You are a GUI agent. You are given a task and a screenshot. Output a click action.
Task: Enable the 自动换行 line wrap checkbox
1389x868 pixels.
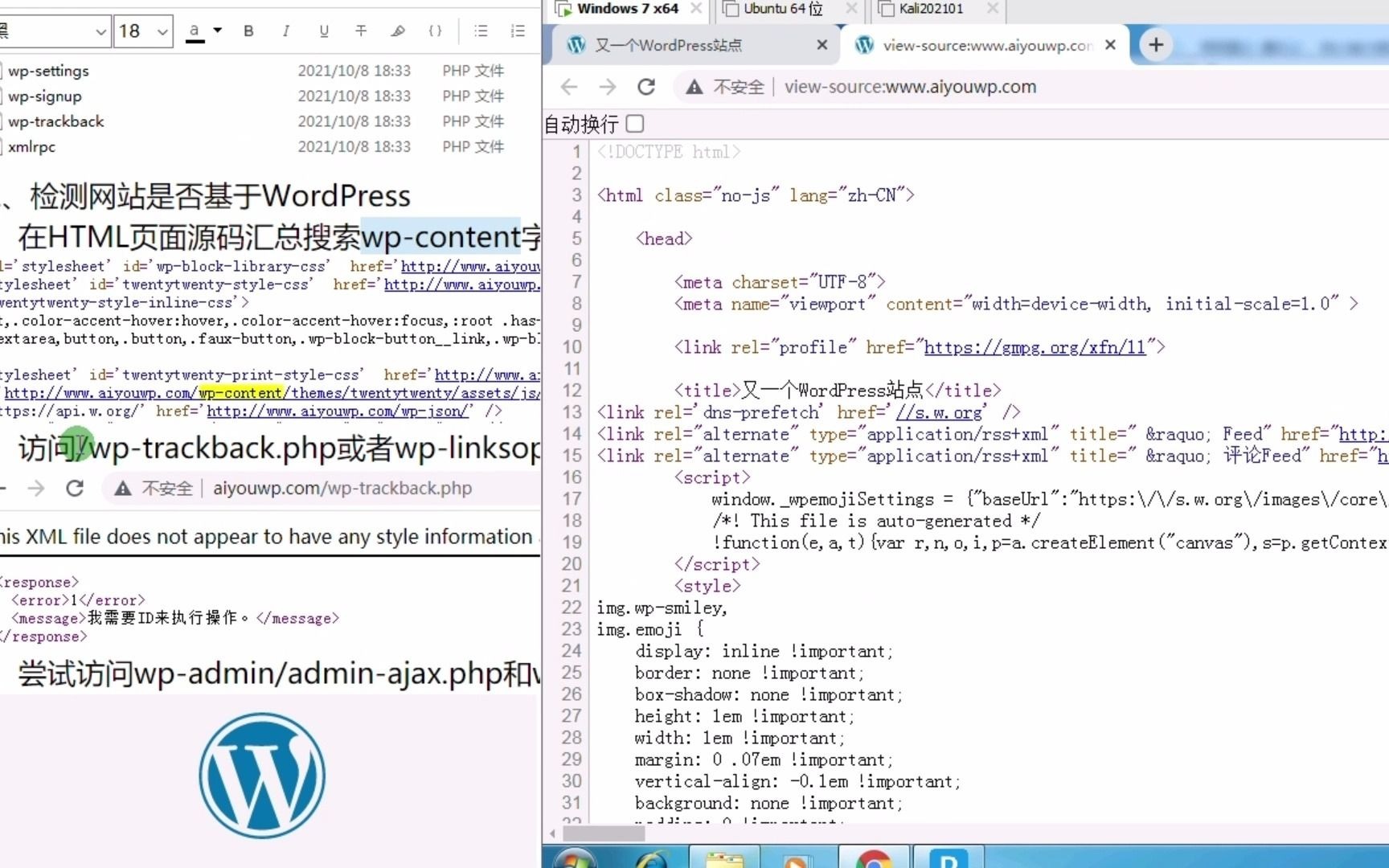635,124
